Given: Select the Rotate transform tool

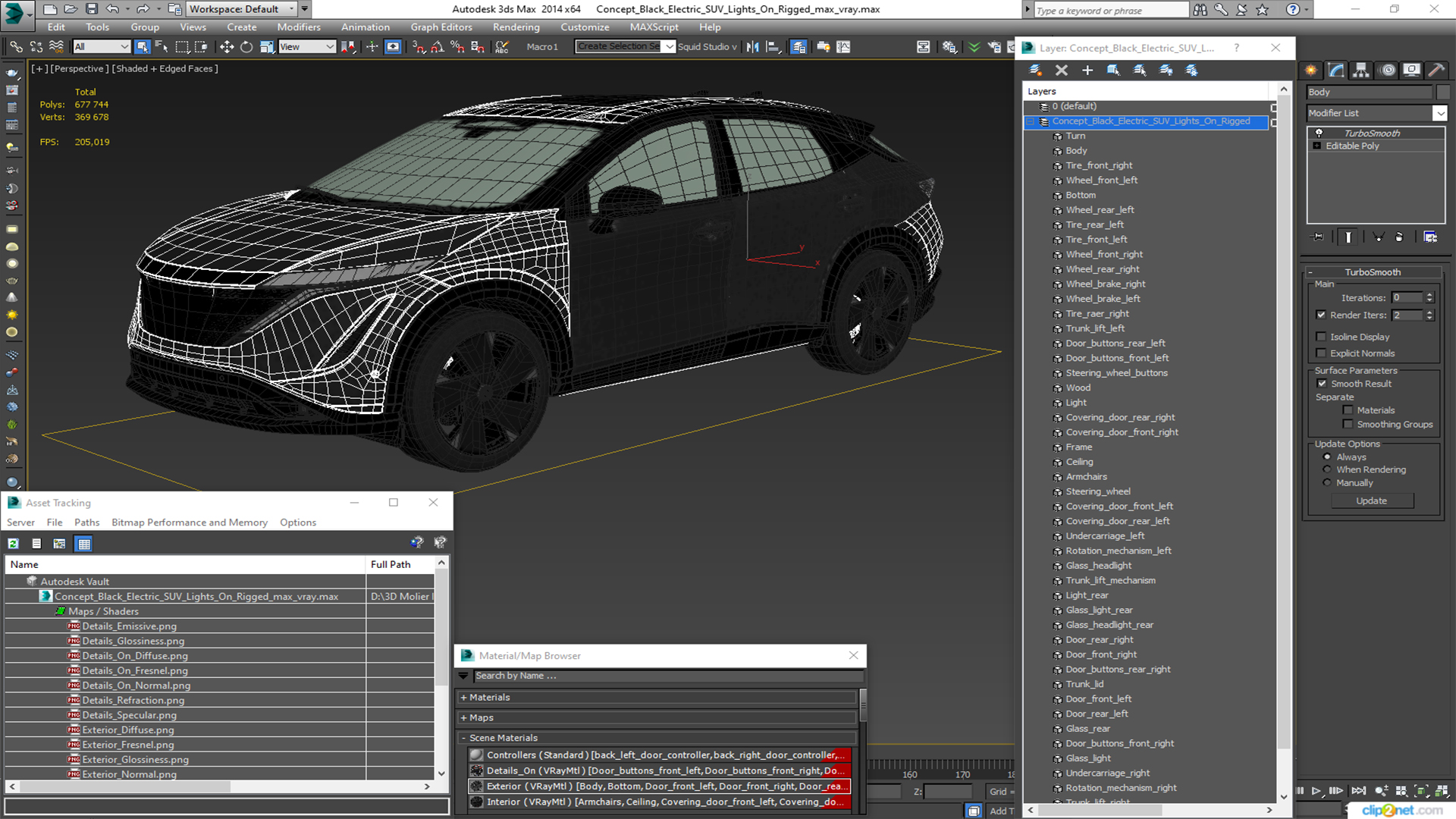Looking at the screenshot, I should click(x=246, y=47).
